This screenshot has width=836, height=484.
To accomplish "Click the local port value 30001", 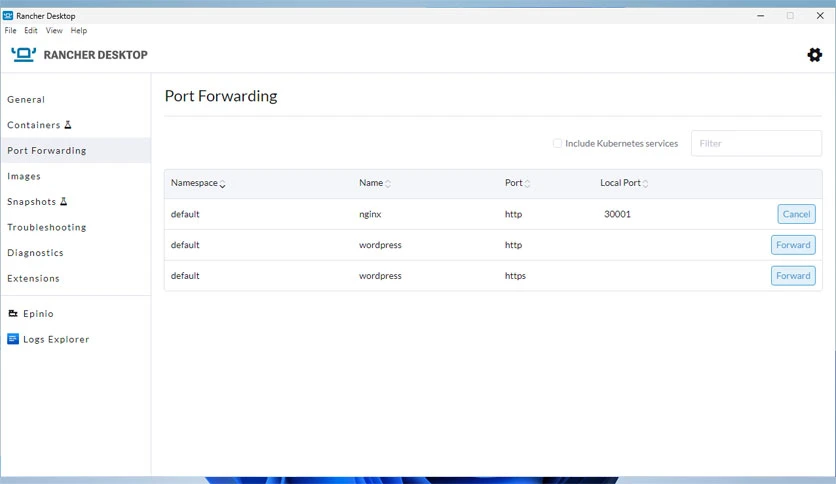I will click(x=617, y=214).
